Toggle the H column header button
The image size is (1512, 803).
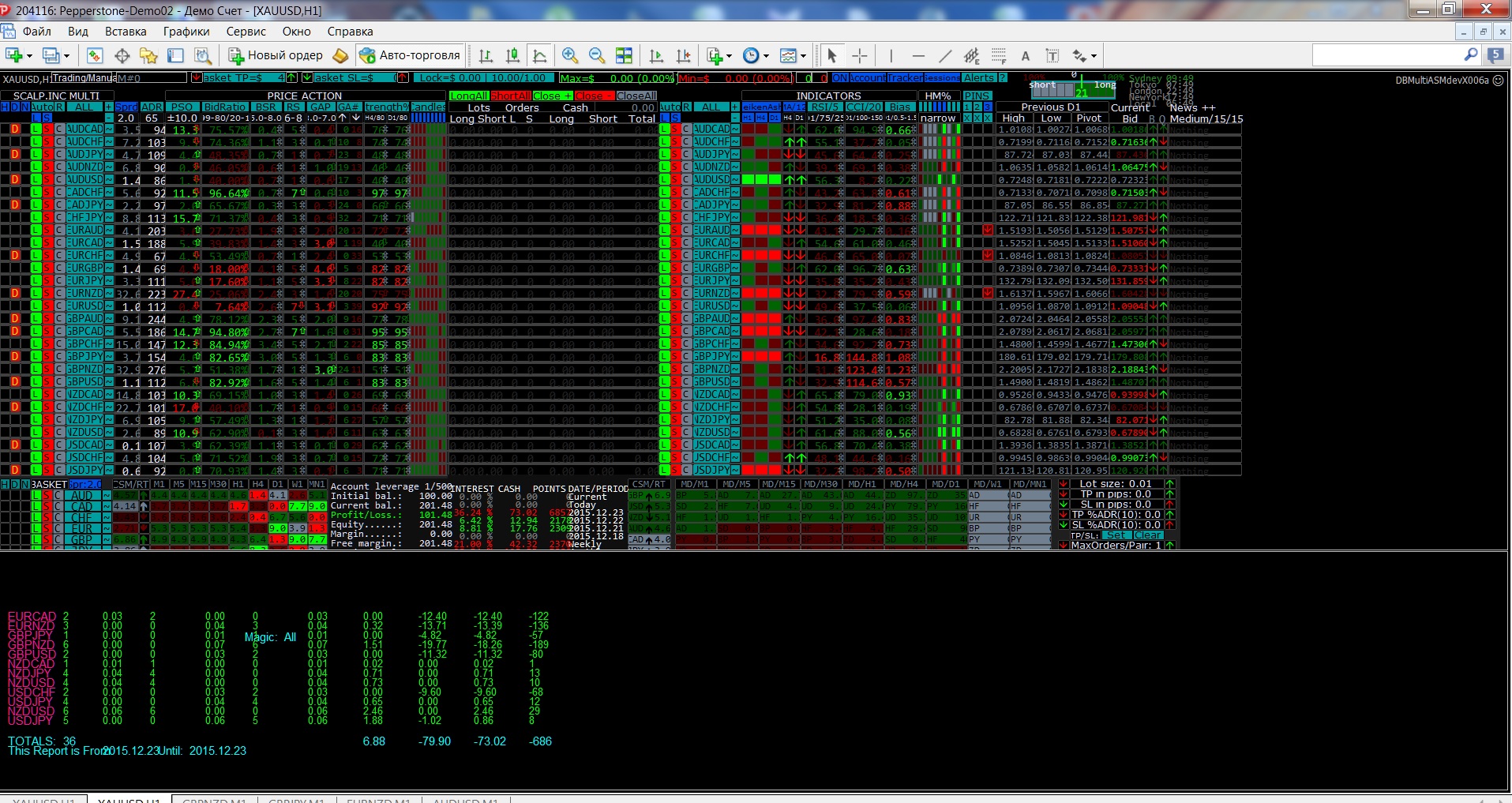(x=5, y=107)
